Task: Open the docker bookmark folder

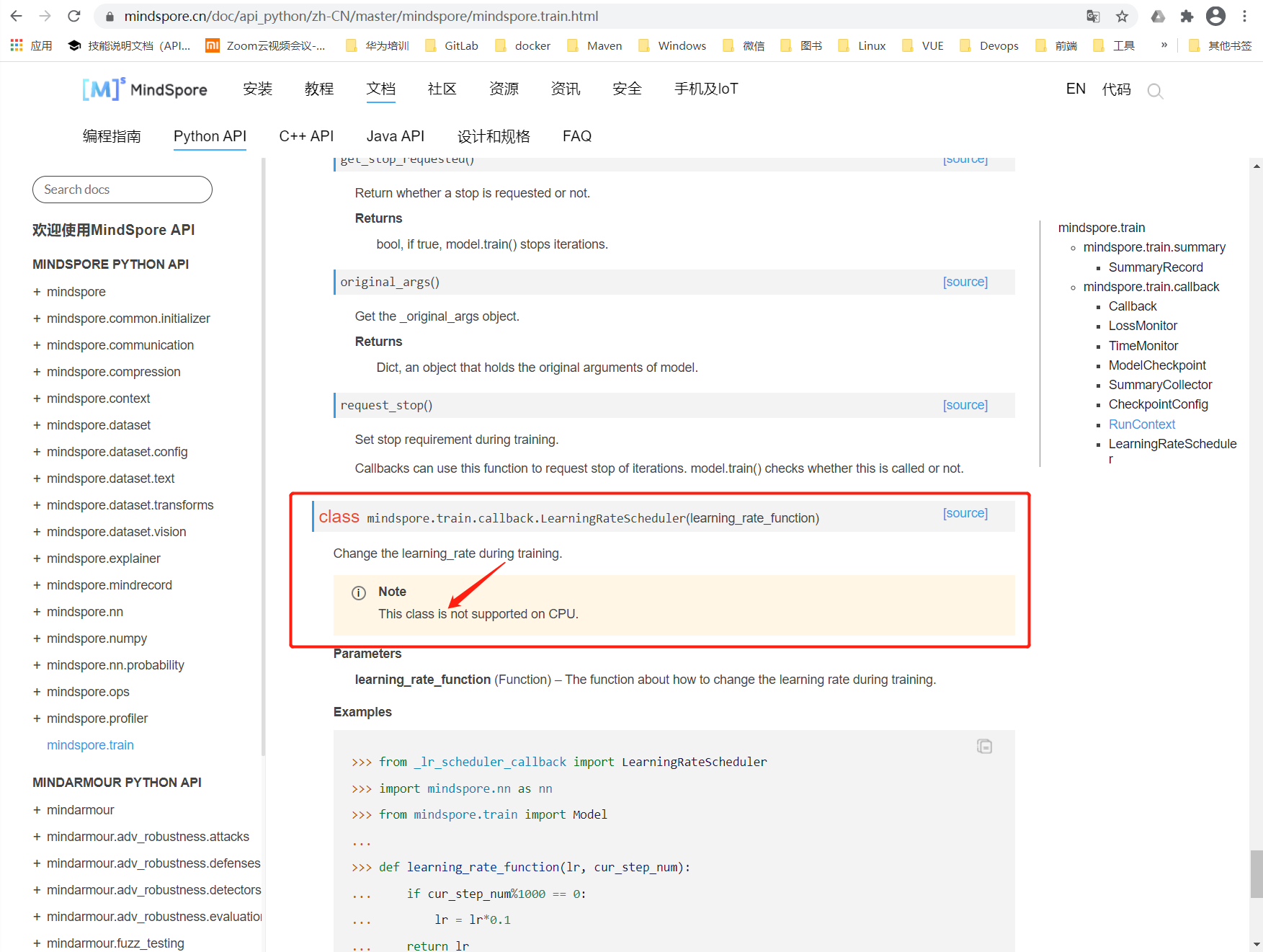Action: coord(523,45)
